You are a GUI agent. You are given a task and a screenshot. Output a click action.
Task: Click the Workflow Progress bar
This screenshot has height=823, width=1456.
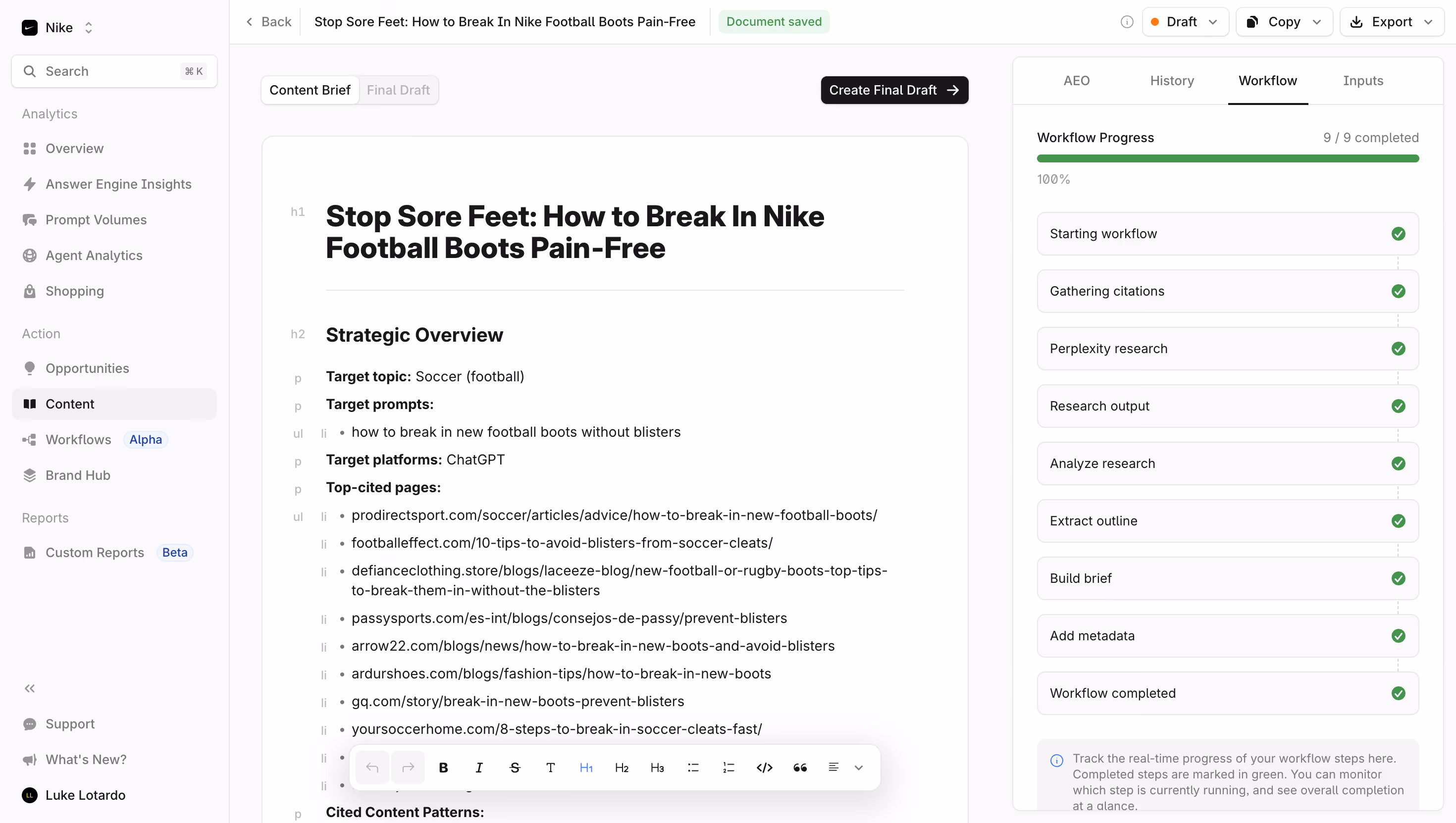point(1228,158)
